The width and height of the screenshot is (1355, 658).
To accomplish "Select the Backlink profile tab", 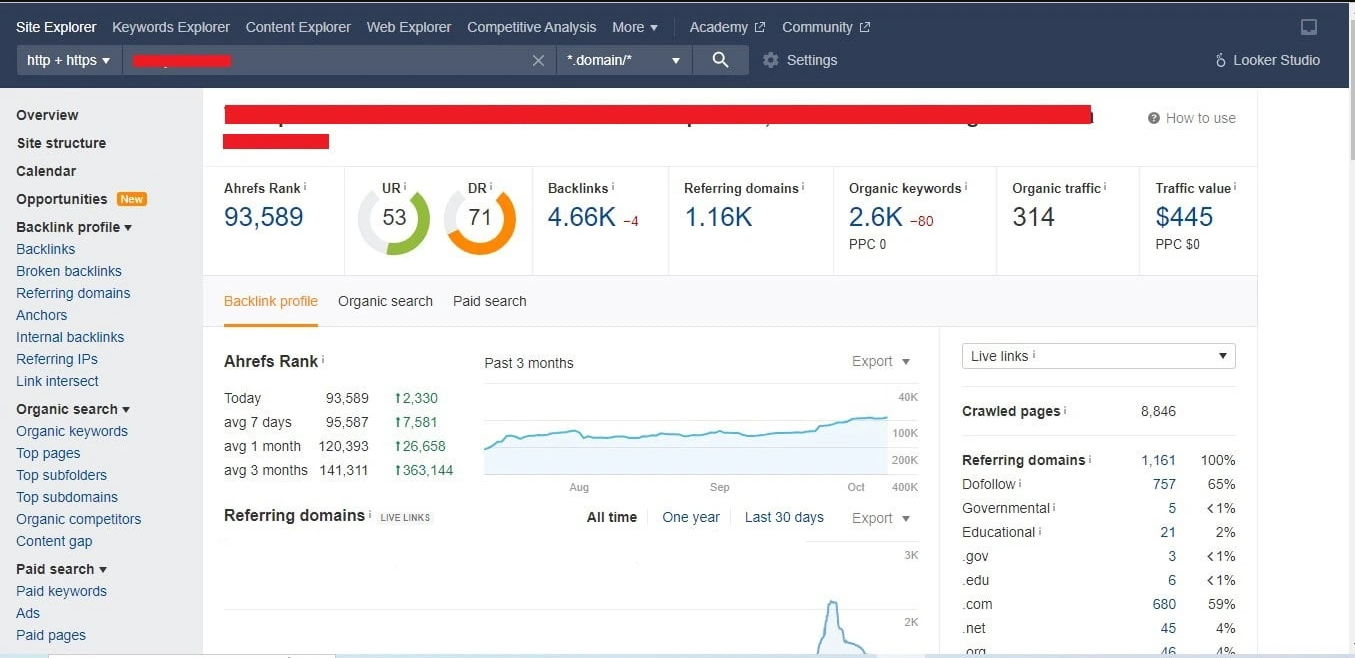I will tap(271, 301).
